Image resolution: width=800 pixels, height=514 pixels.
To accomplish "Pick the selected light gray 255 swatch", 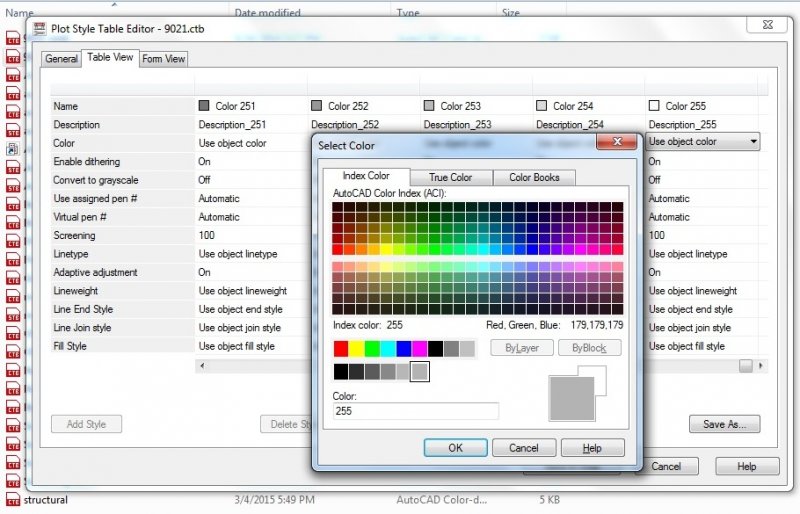I will click(x=420, y=372).
